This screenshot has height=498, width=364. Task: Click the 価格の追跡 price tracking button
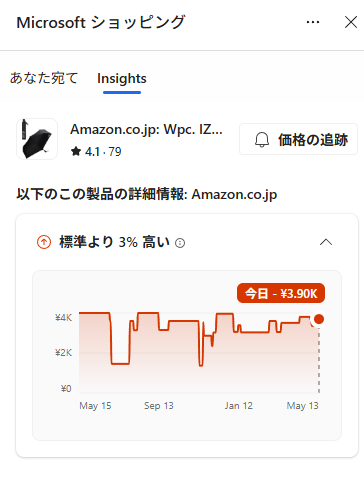point(298,139)
